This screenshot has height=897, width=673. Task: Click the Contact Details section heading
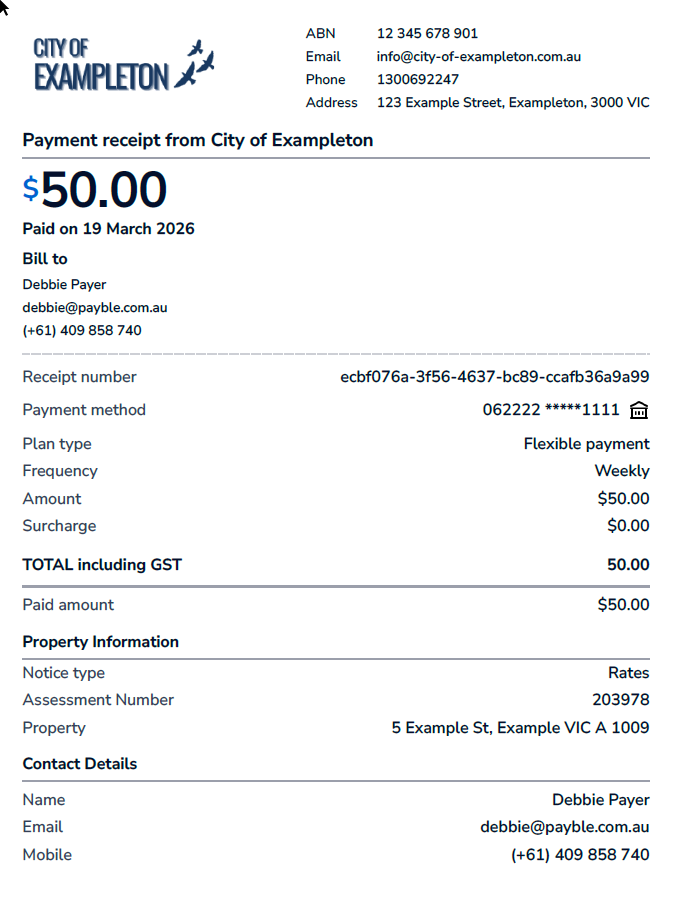point(80,764)
